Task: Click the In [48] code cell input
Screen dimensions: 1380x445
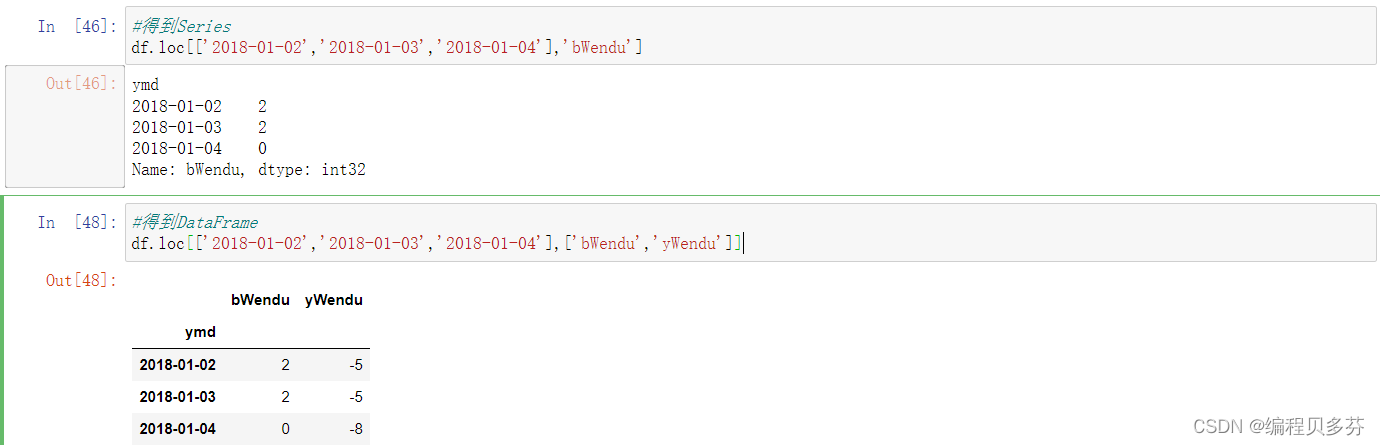Action: (751, 232)
